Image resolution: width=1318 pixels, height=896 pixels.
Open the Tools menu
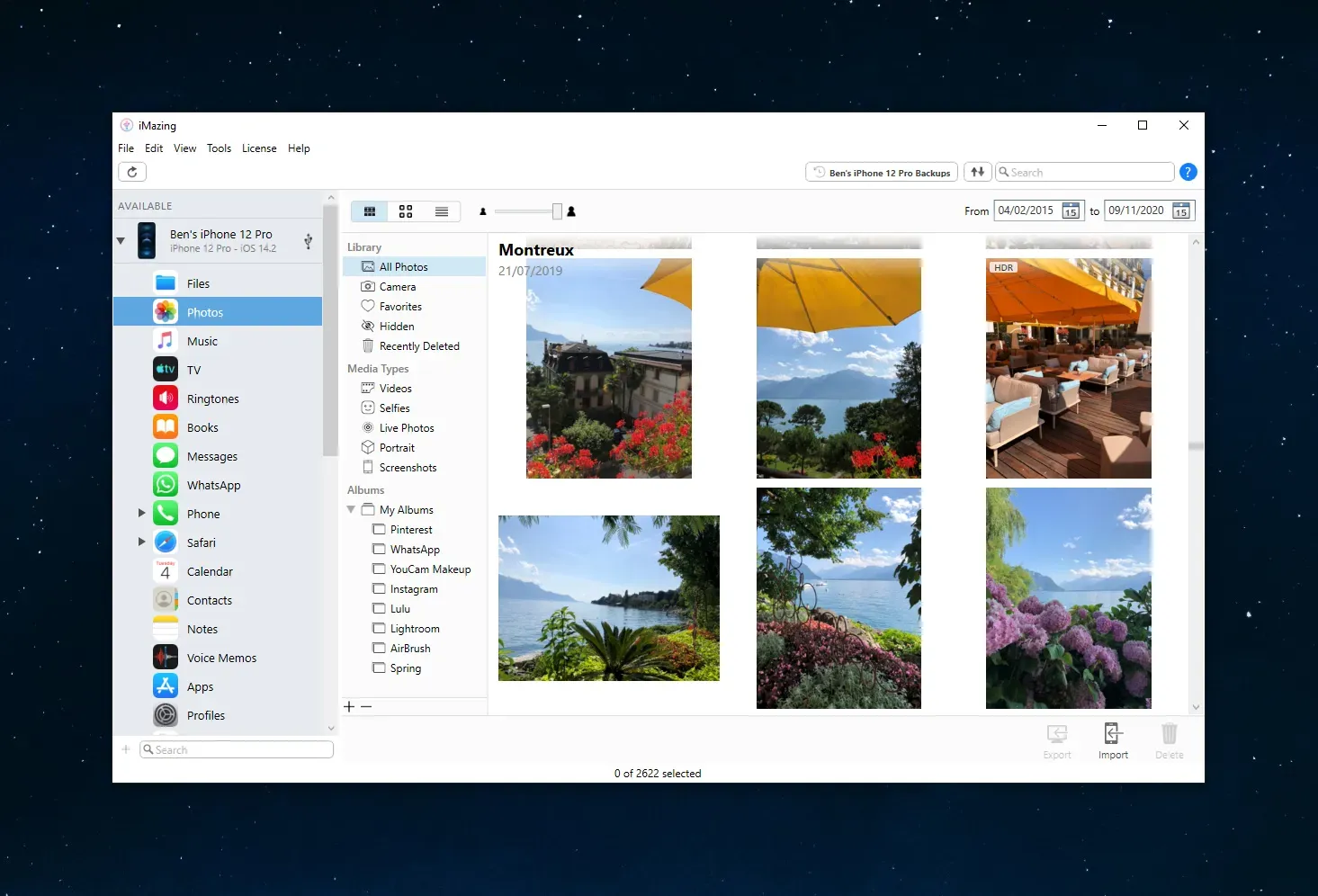(x=219, y=148)
